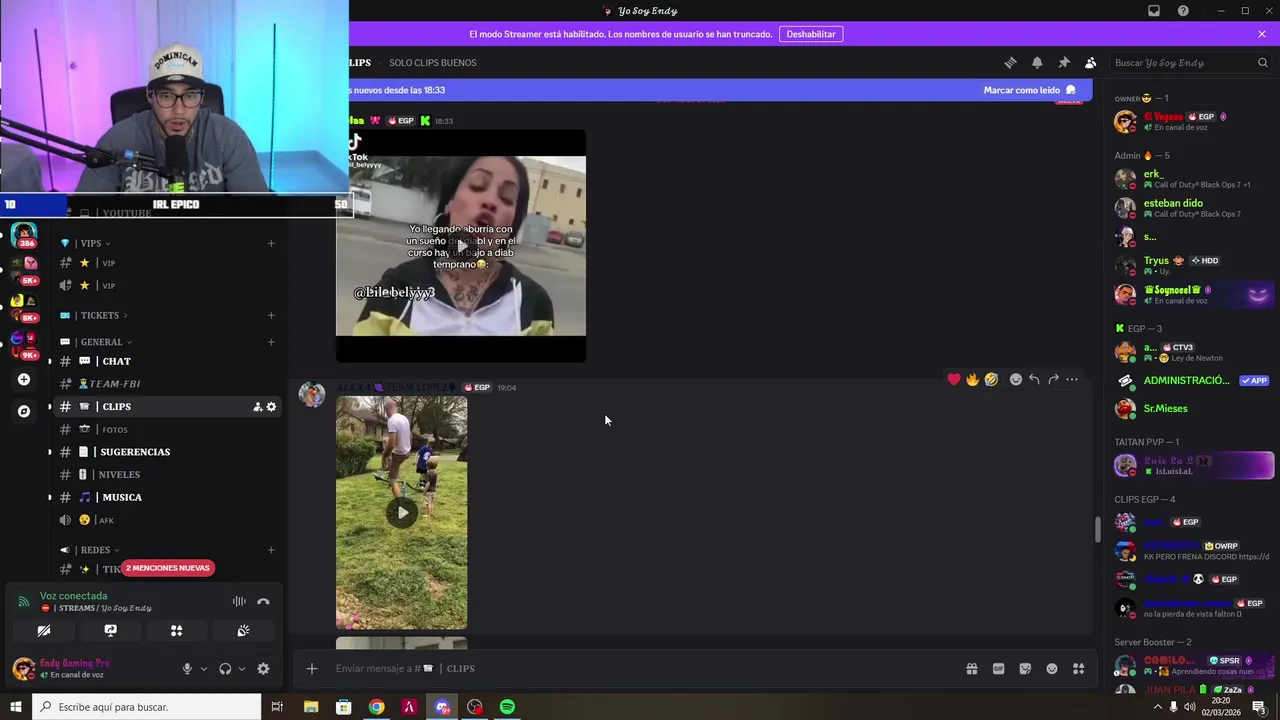This screenshot has height=720, width=1280.
Task: Create channel in GENERAL category plus
Action: [271, 342]
